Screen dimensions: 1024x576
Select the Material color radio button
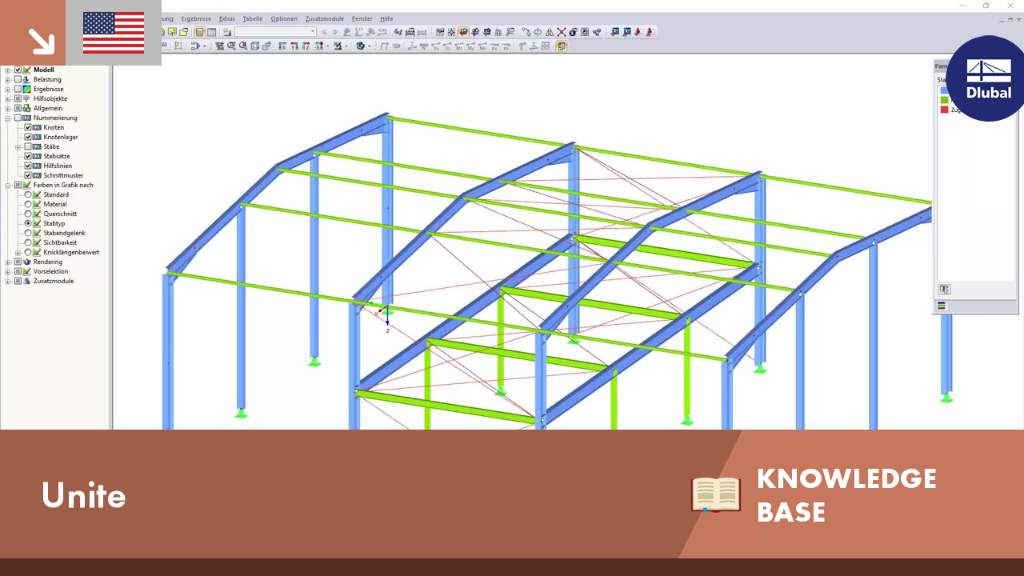pyautogui.click(x=28, y=204)
